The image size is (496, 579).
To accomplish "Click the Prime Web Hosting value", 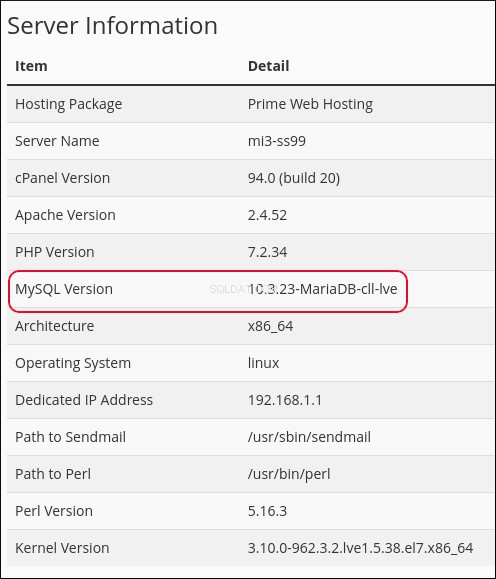I will 310,105.
